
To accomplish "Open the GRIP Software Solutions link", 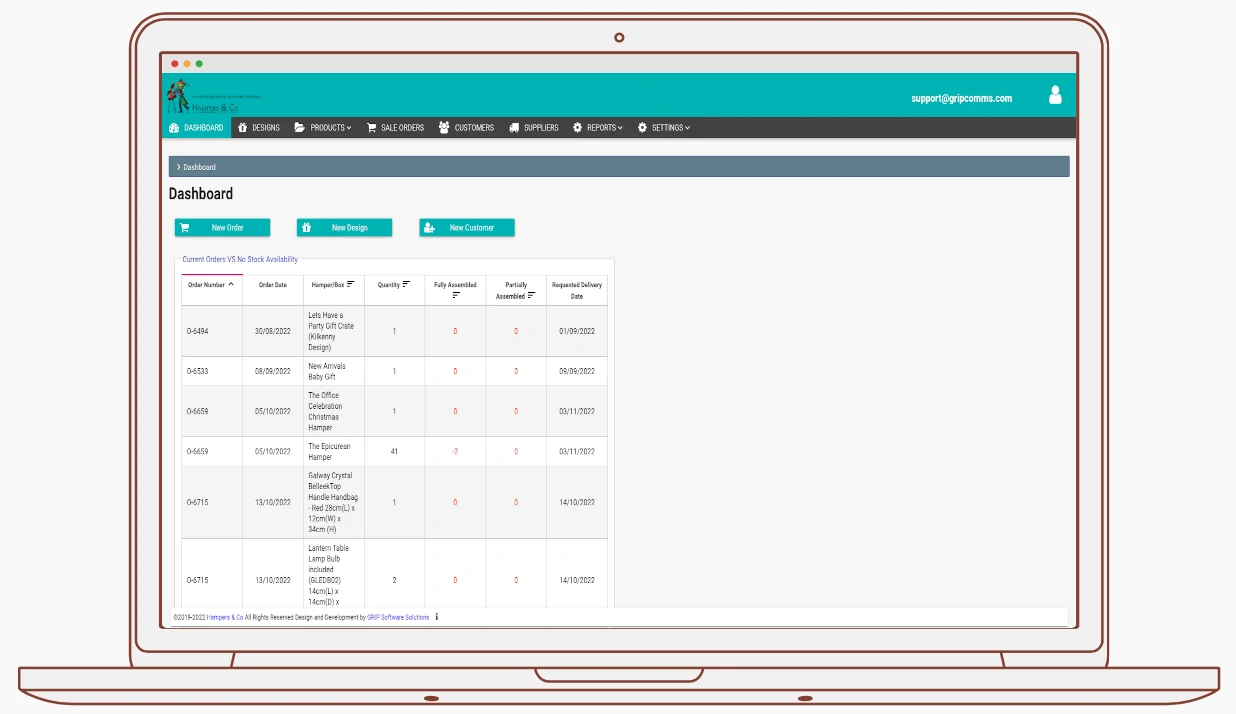I will (398, 617).
